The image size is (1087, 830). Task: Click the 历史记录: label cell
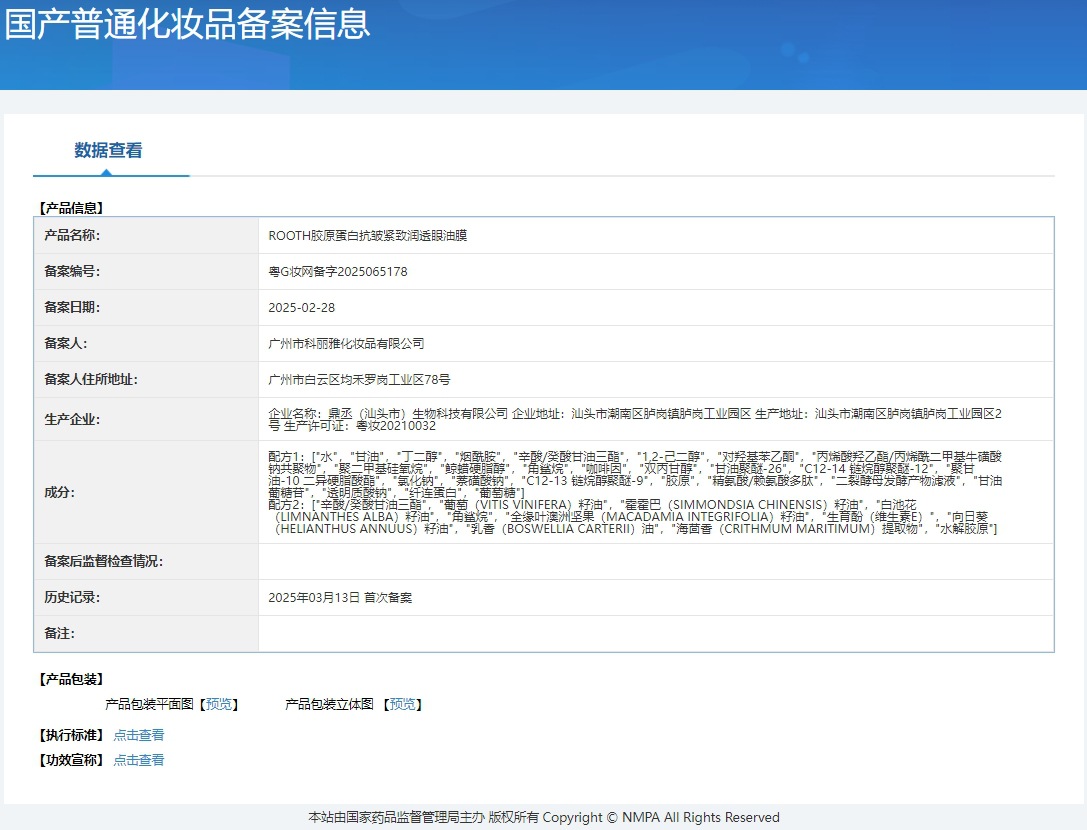tap(146, 598)
